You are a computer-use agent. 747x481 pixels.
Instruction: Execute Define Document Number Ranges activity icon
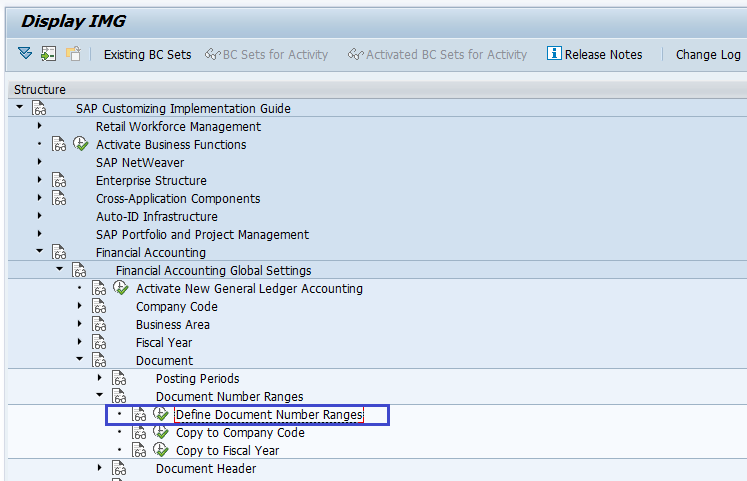tap(161, 414)
